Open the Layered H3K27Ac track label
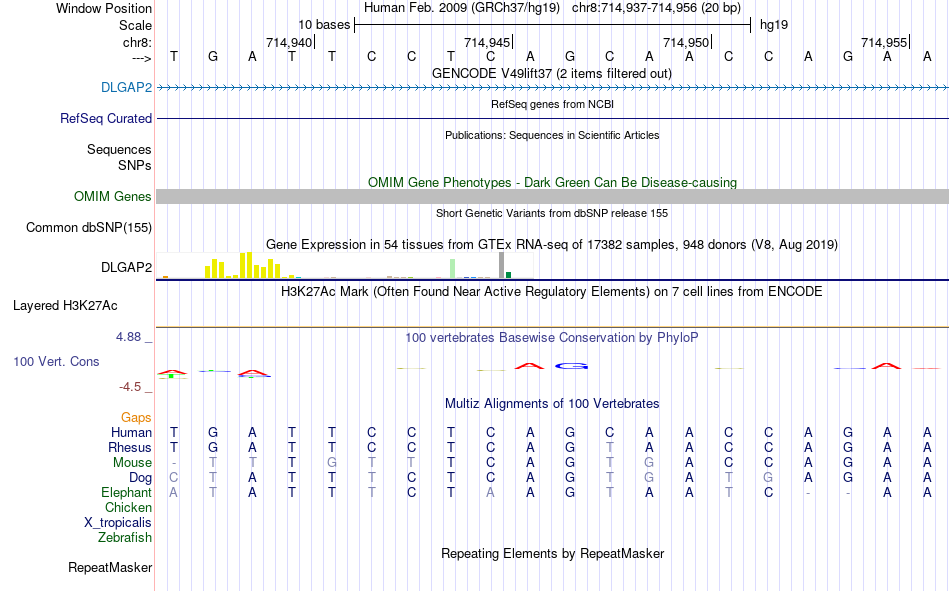950x591 pixels. coord(65,306)
